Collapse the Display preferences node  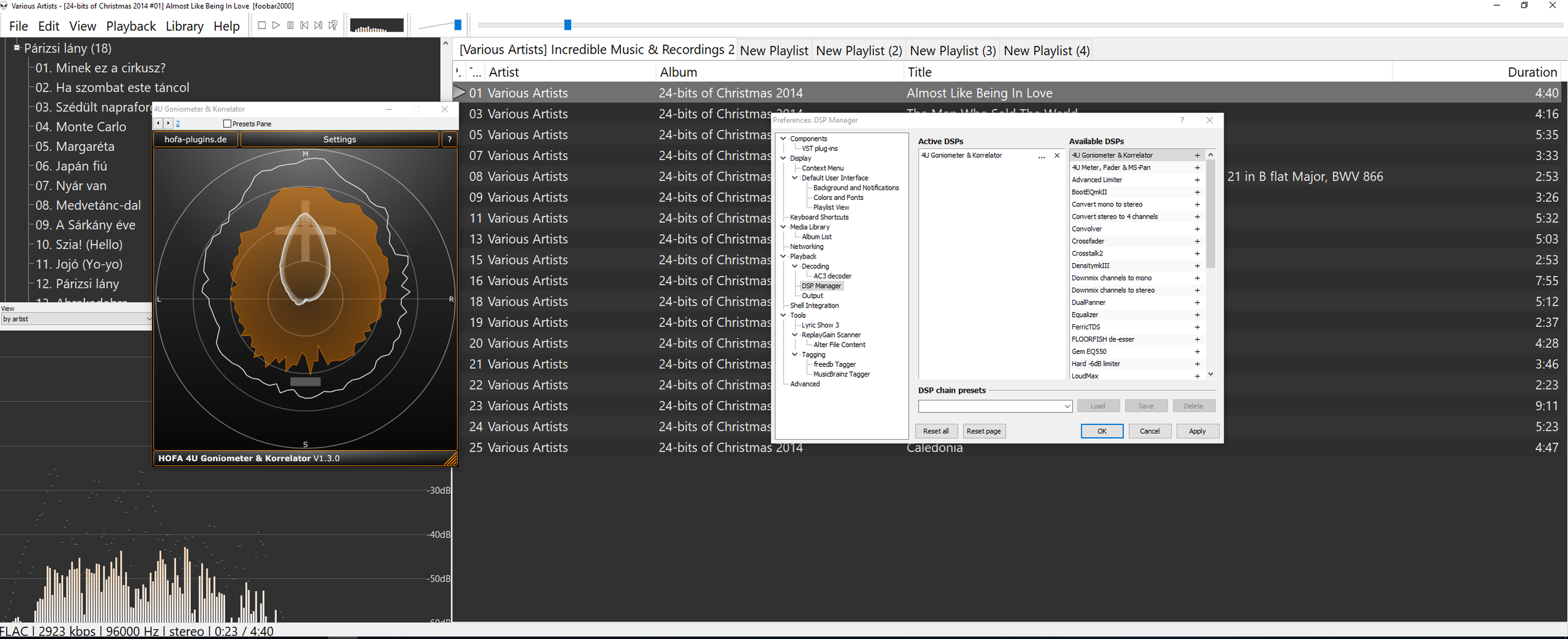[783, 158]
